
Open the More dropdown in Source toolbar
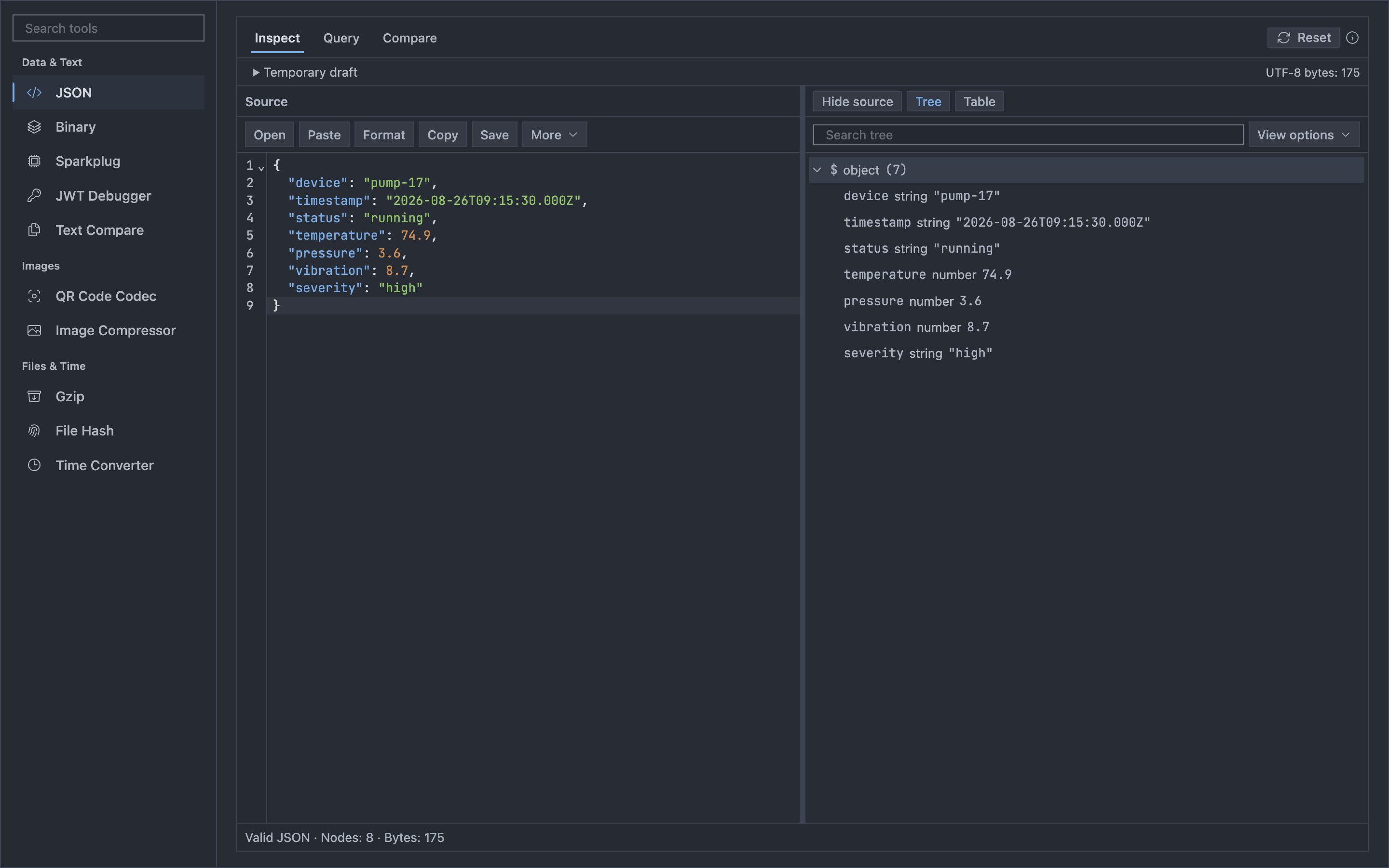[554, 135]
